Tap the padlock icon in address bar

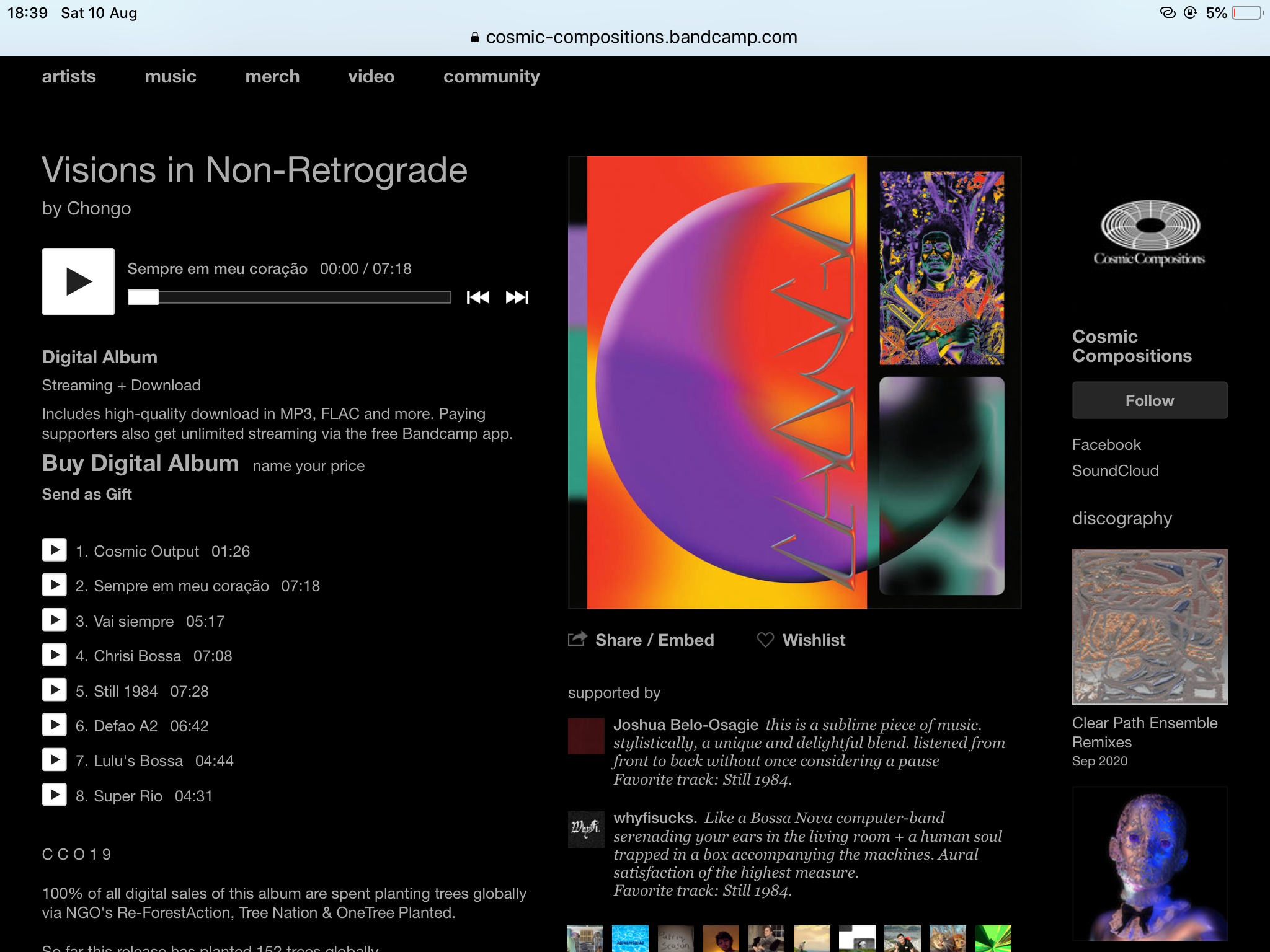point(474,37)
